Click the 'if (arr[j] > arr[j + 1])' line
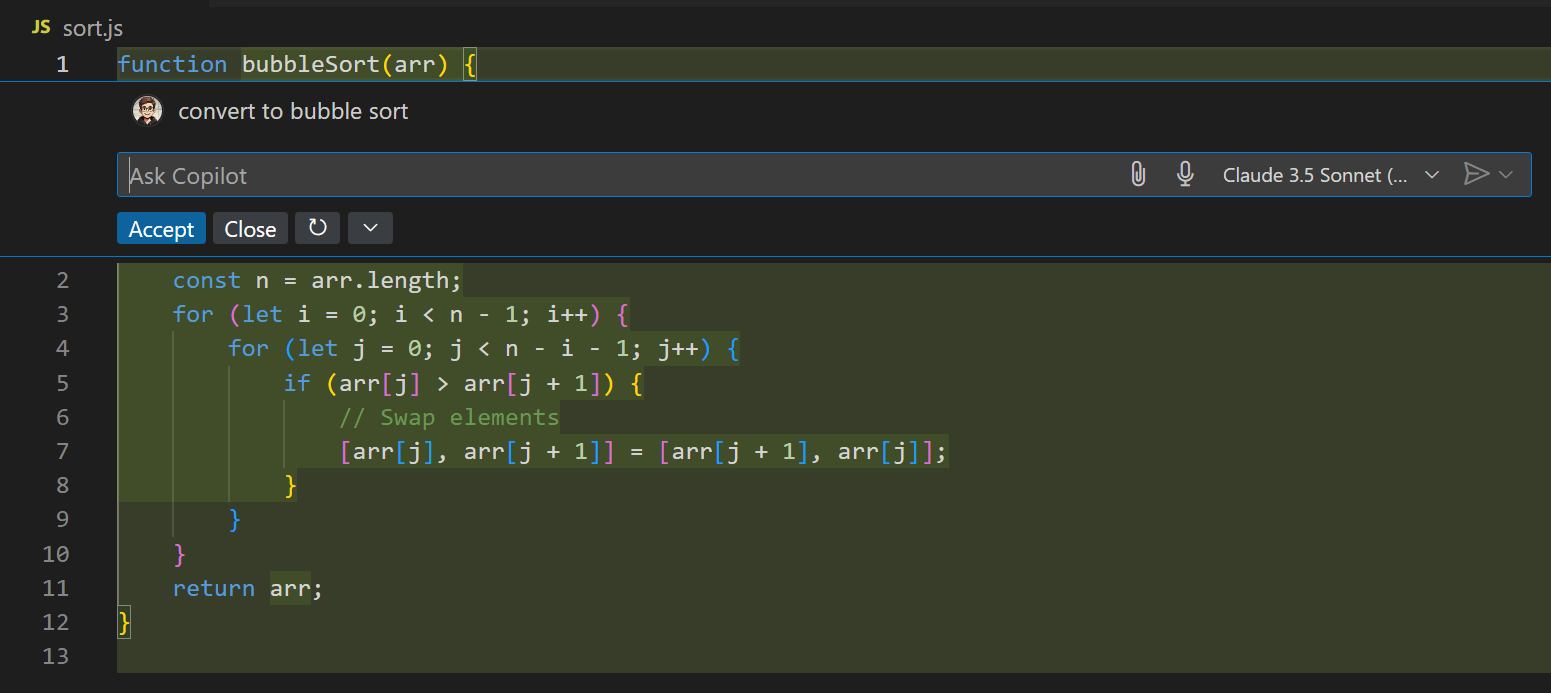1551x693 pixels. pyautogui.click(x=463, y=383)
